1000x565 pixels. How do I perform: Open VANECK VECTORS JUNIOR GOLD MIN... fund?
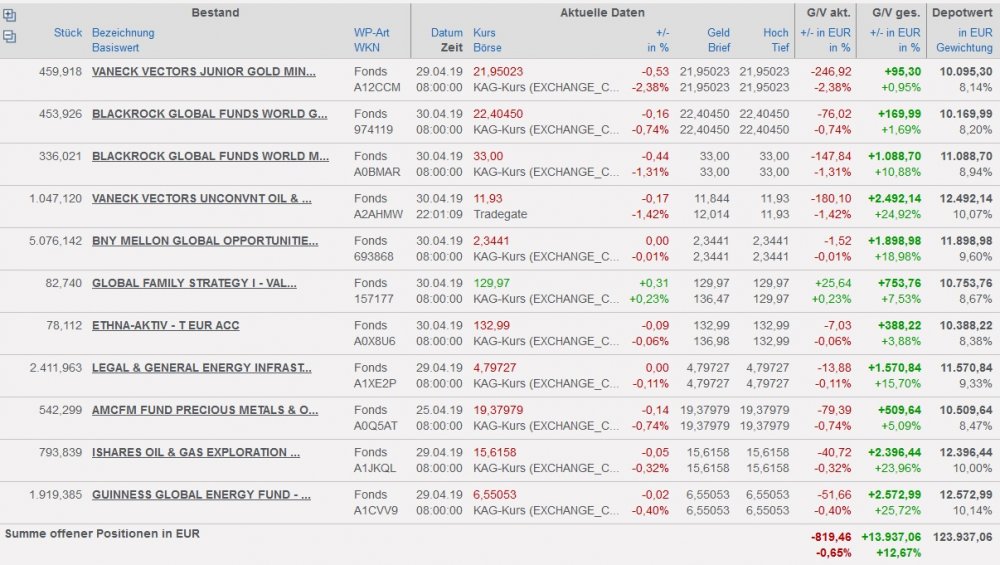(203, 71)
